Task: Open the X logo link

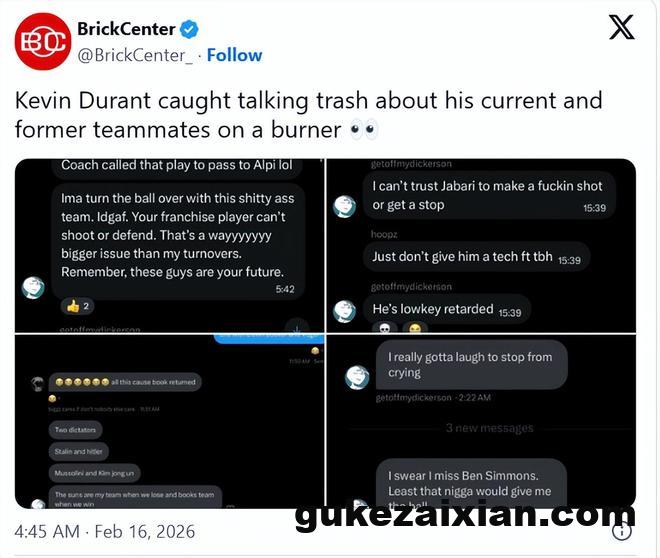Action: tap(621, 28)
